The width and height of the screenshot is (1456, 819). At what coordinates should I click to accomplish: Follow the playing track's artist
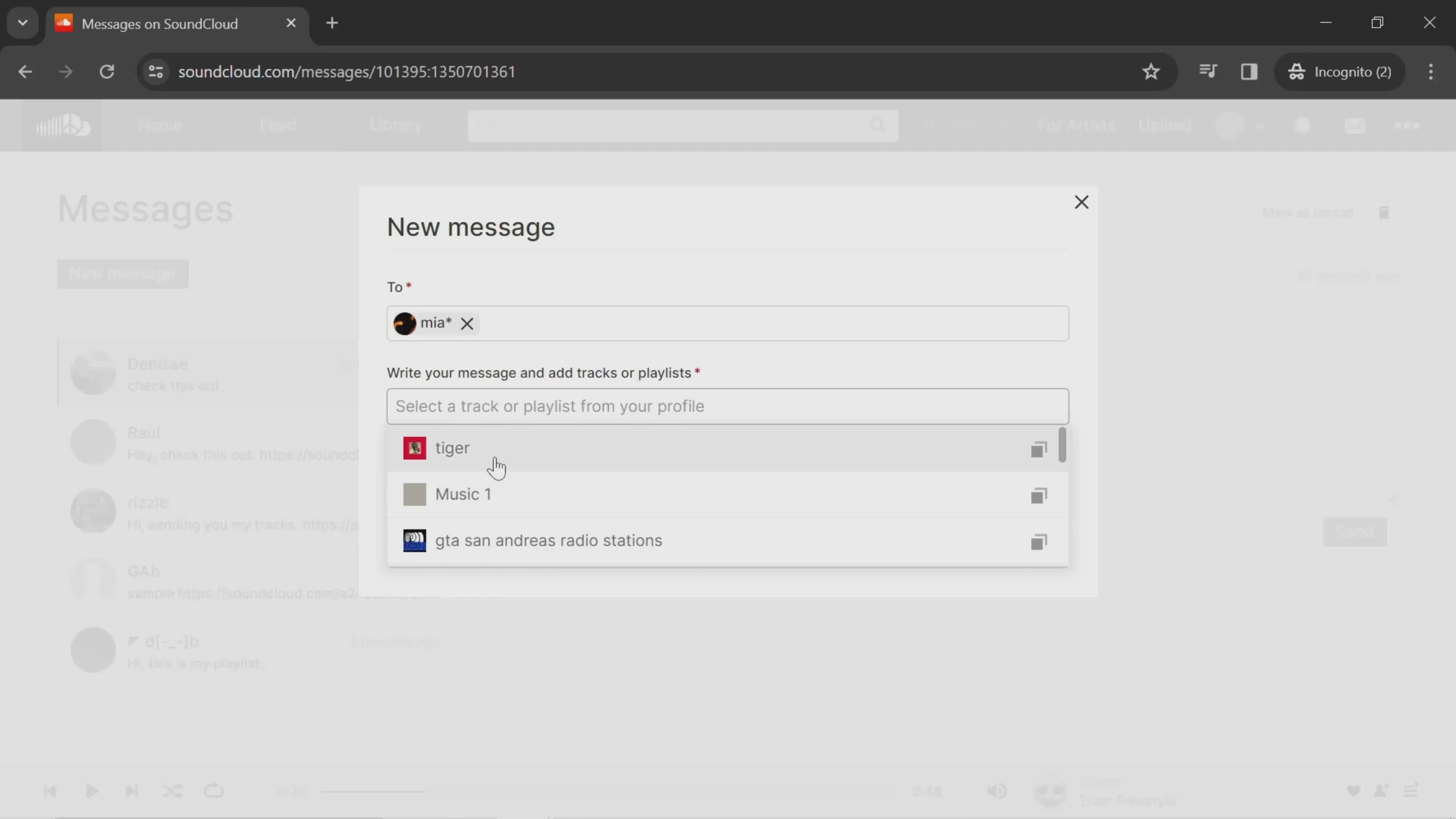1381,791
